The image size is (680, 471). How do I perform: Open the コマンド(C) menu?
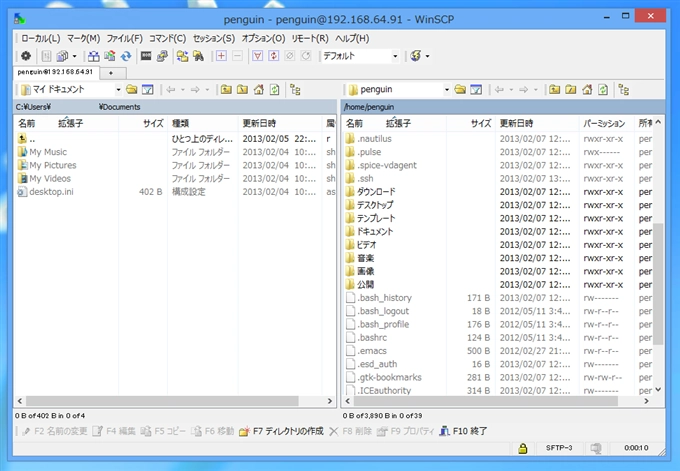point(167,39)
